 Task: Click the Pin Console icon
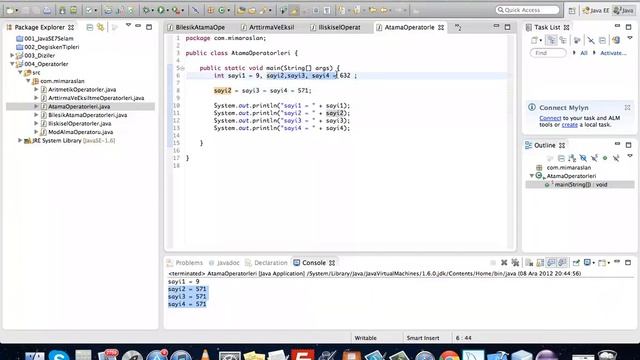click(x=576, y=262)
